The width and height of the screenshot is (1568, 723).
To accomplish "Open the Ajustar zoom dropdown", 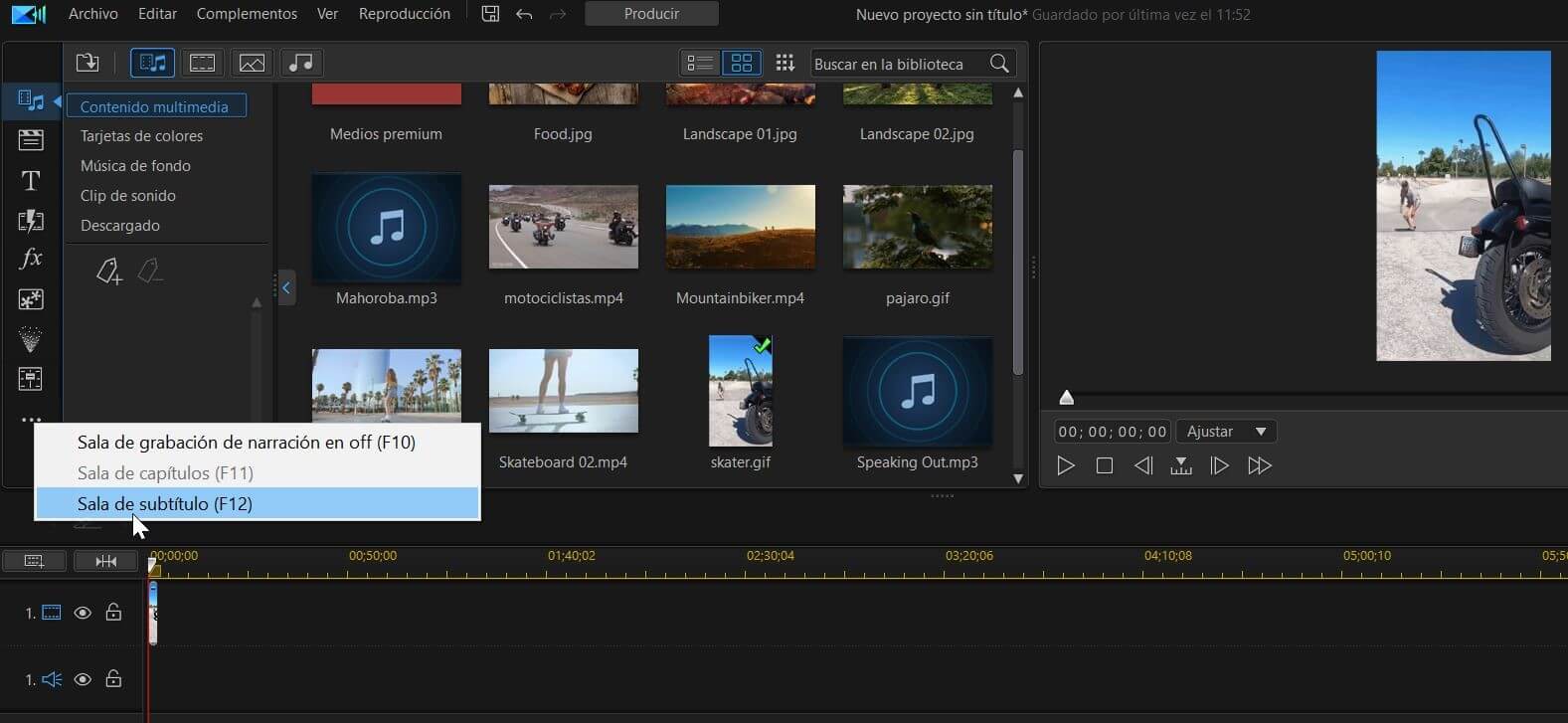I will [x=1227, y=432].
